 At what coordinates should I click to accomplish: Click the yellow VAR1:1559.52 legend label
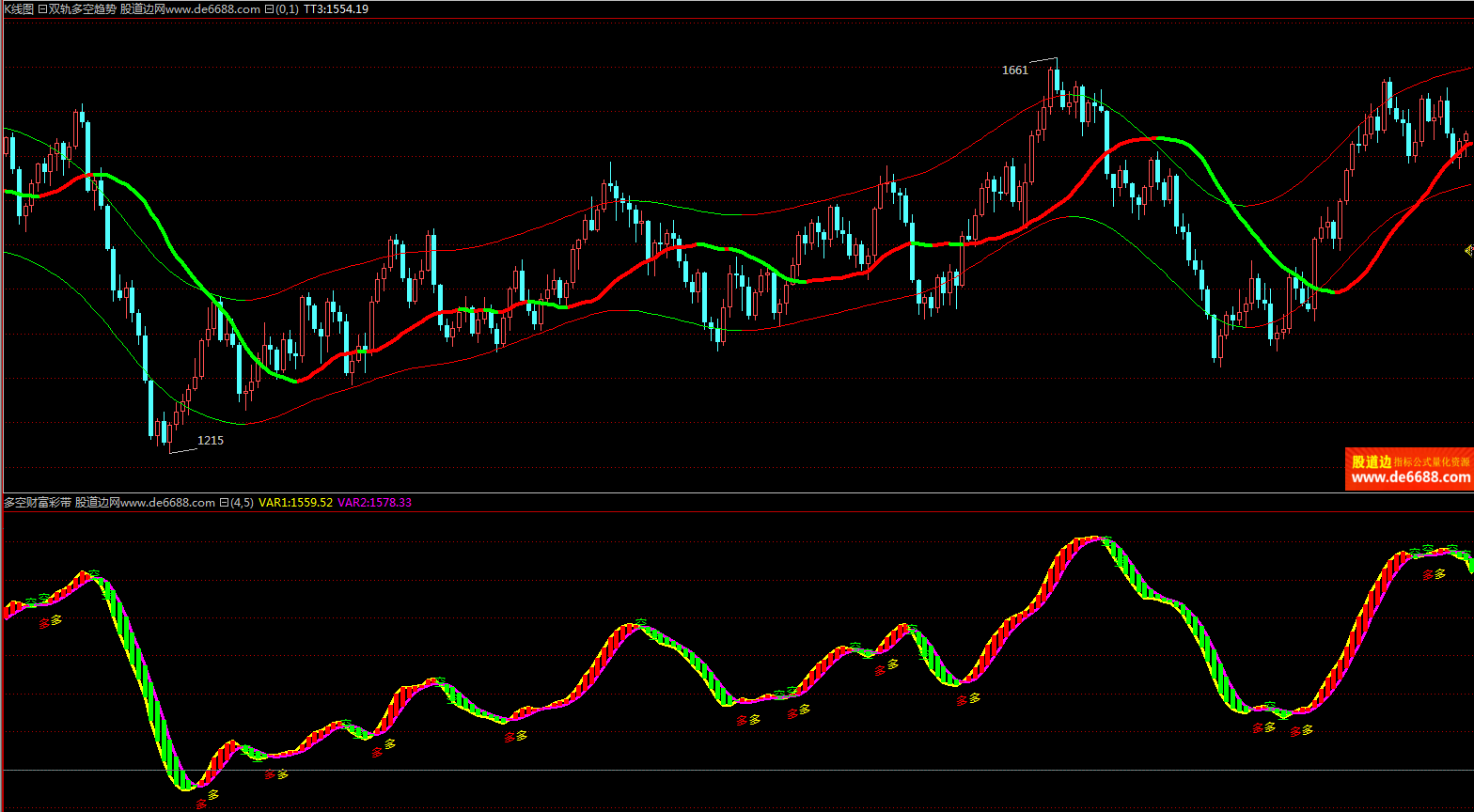point(295,503)
